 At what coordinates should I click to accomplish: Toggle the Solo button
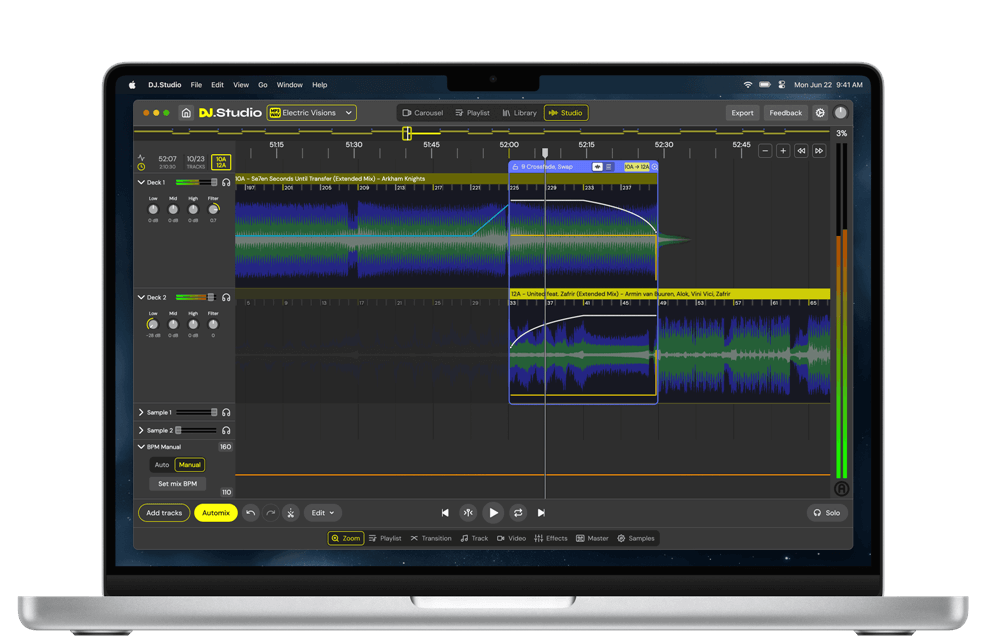[x=827, y=513]
